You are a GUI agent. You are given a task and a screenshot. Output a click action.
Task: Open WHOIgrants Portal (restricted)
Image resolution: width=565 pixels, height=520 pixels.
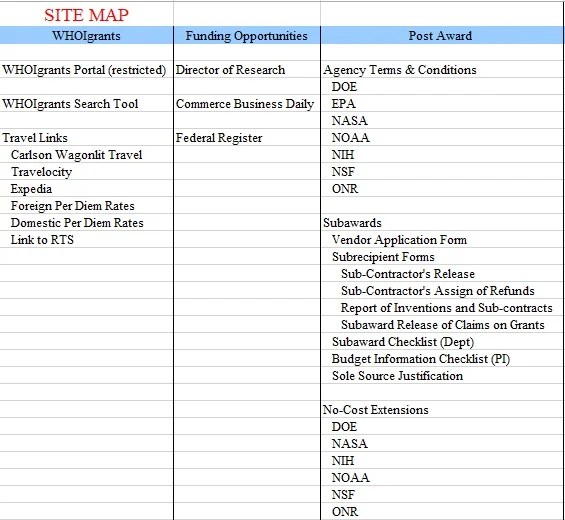coord(84,70)
